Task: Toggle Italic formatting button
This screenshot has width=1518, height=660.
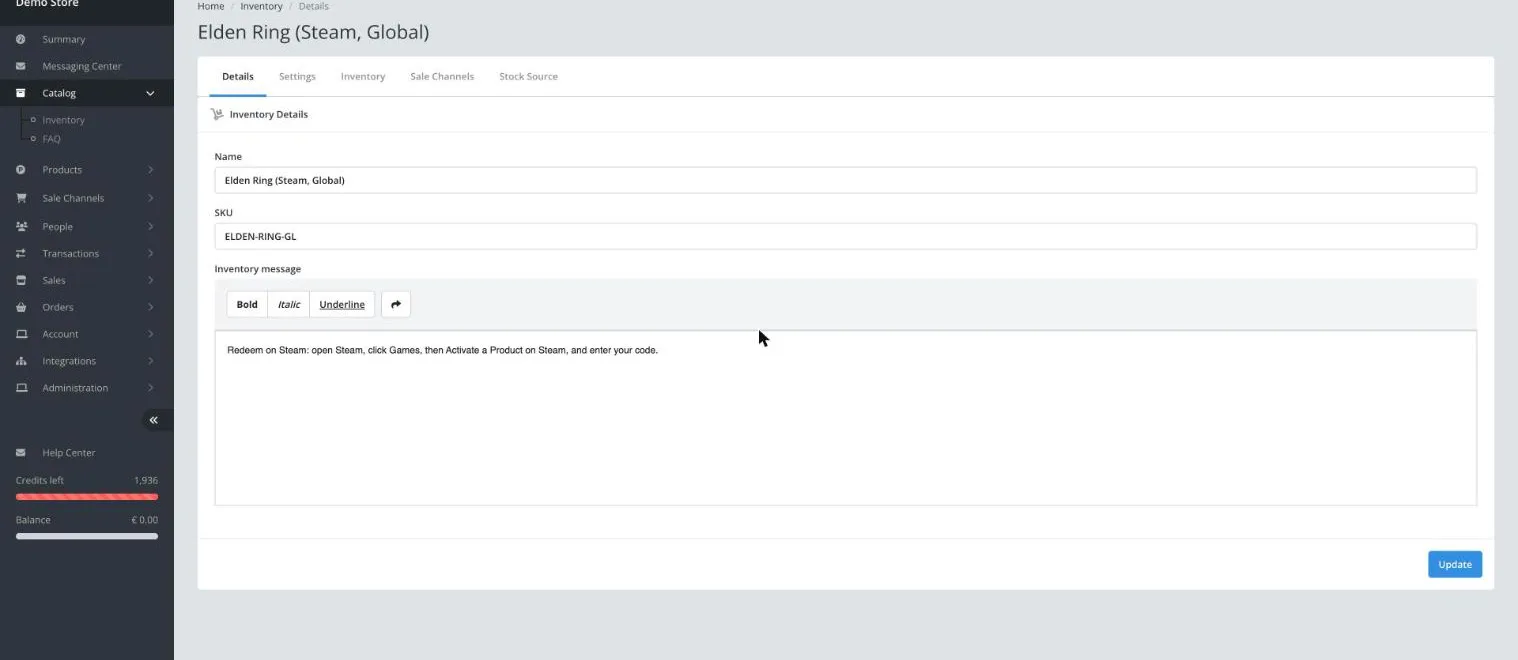Action: click(289, 304)
